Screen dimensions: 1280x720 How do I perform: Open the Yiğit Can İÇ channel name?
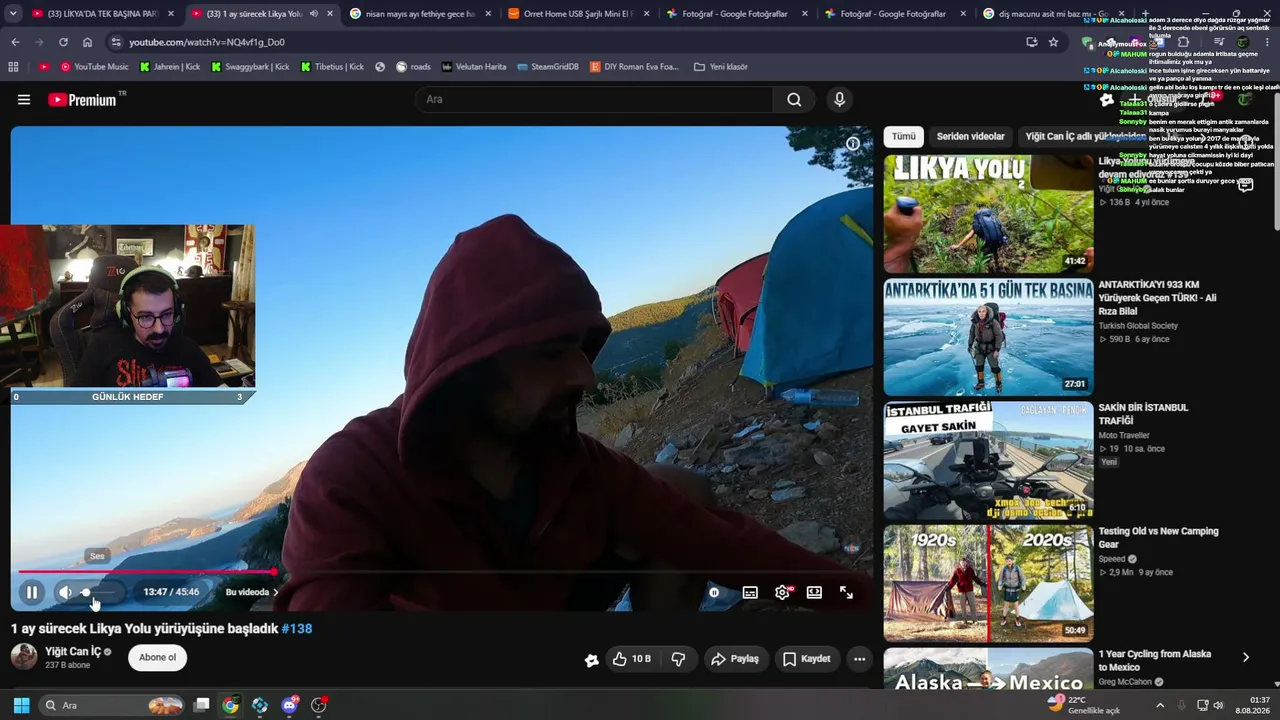pos(73,652)
